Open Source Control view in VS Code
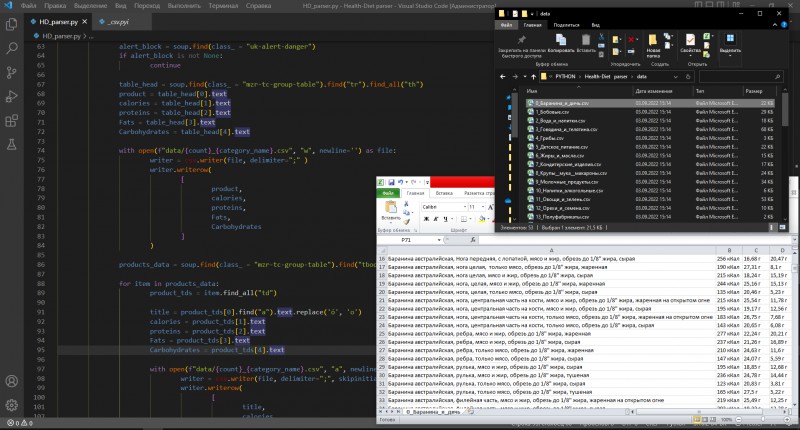800x430 pixels. (11, 72)
